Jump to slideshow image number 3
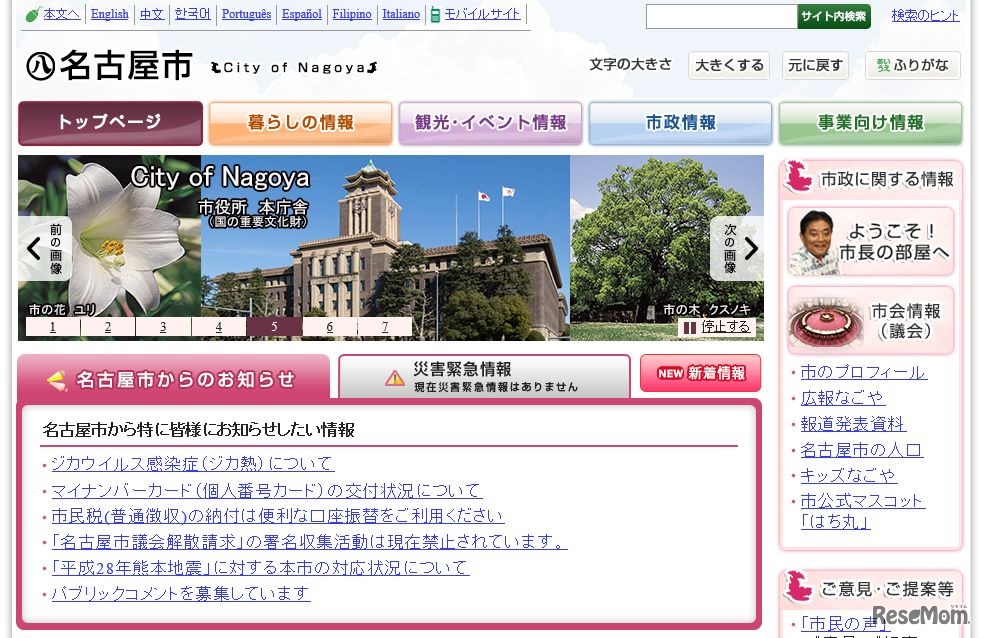983x638 pixels. pyautogui.click(x=163, y=327)
